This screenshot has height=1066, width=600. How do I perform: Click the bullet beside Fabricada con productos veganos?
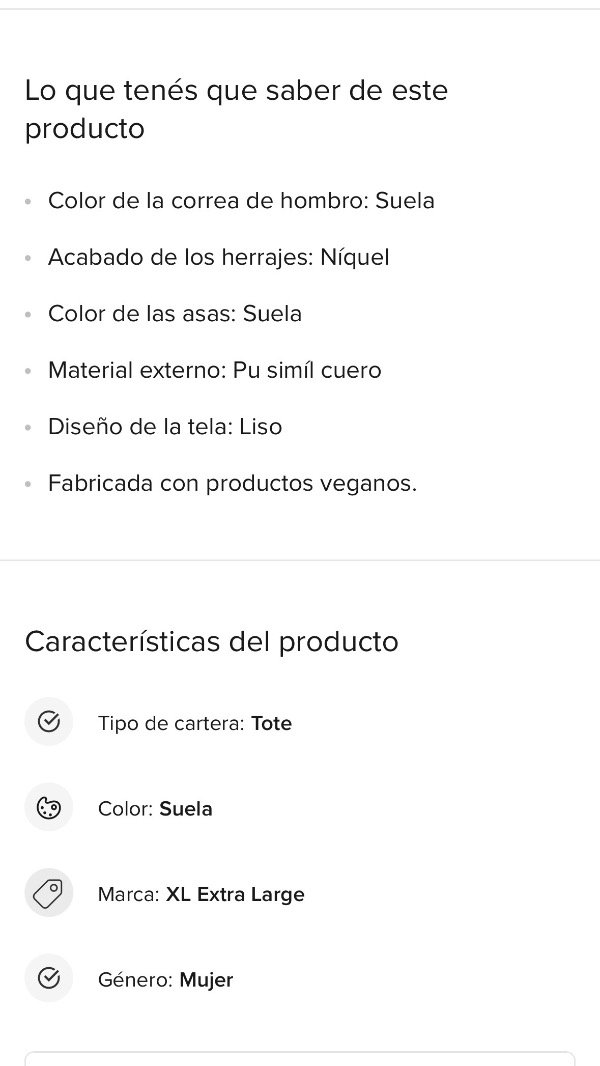click(28, 483)
